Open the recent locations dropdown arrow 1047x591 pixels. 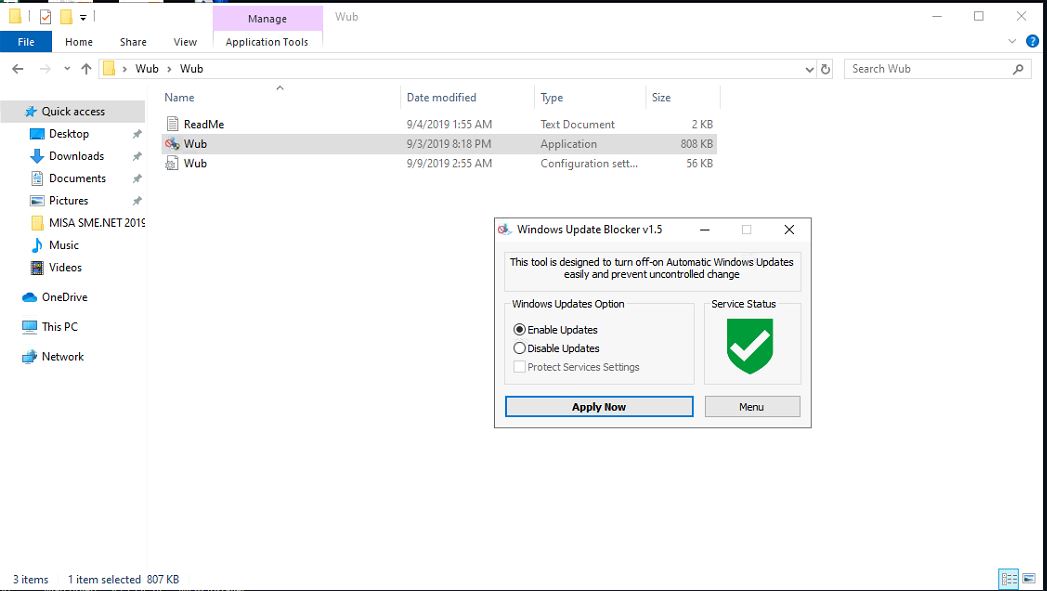pos(67,69)
